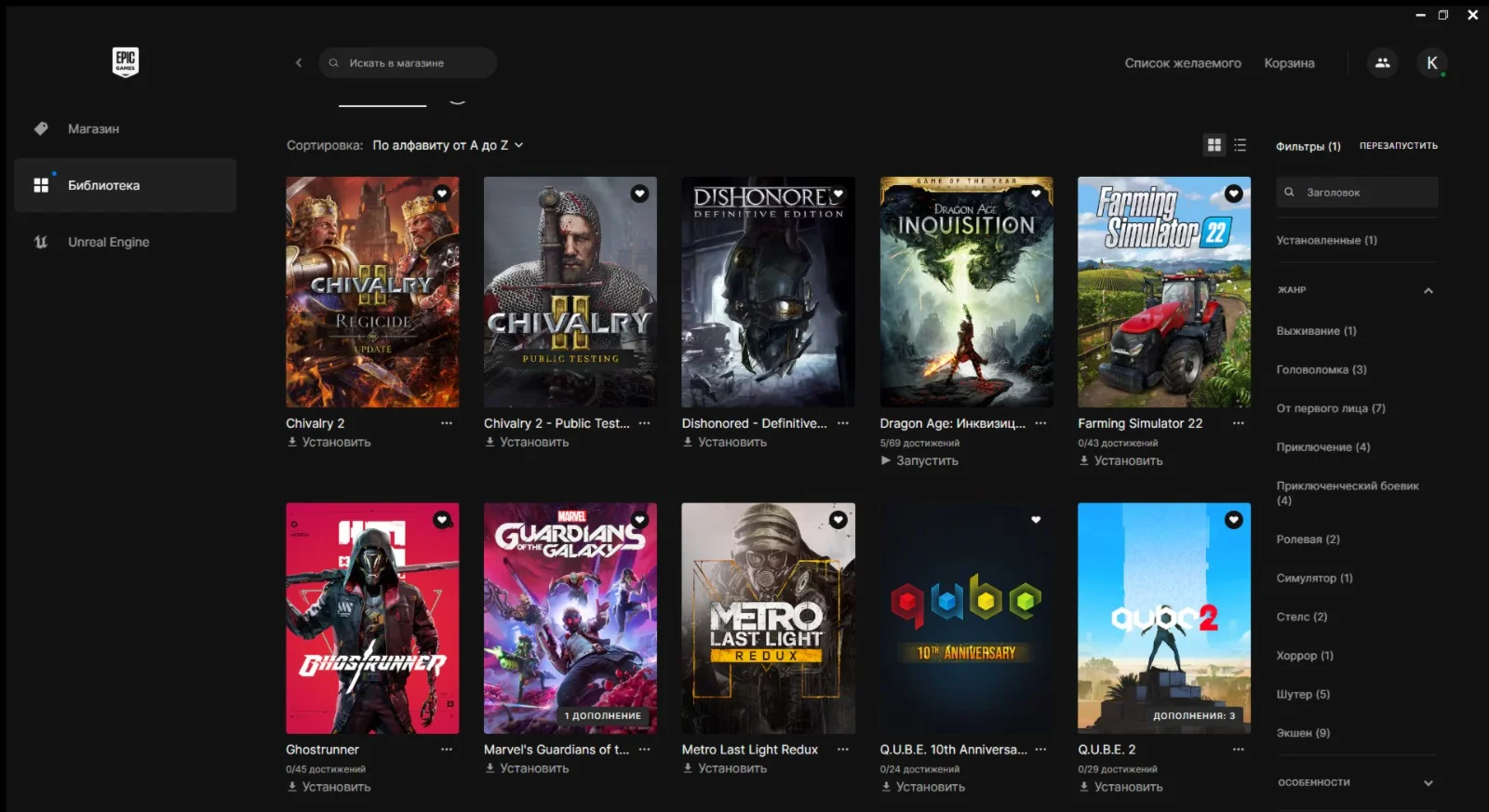This screenshot has width=1489, height=812.
Task: Open Unreal Engine in the sidebar
Action: click(125, 242)
